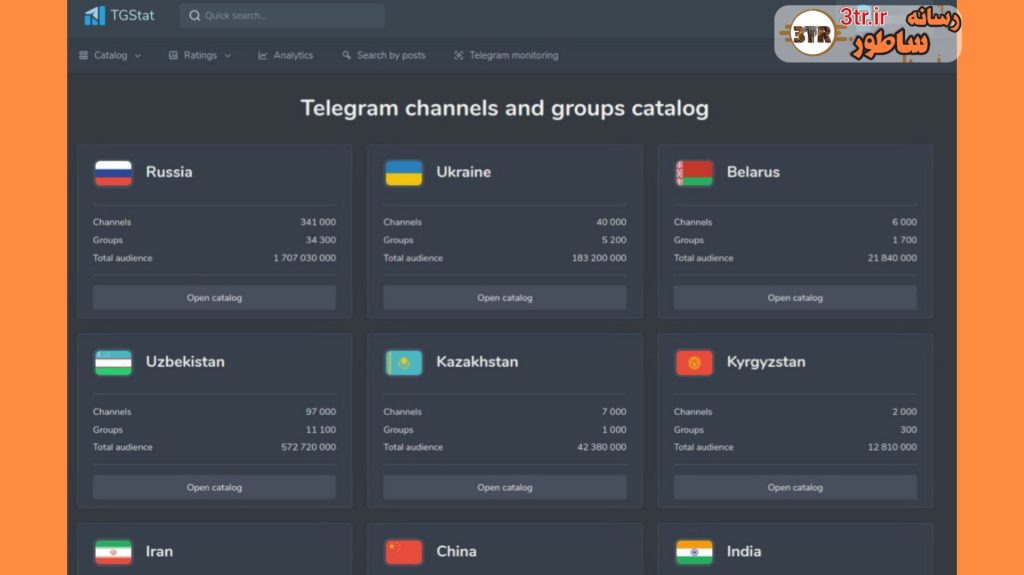Click the Ukraine flag icon
The width and height of the screenshot is (1024, 575).
point(403,173)
